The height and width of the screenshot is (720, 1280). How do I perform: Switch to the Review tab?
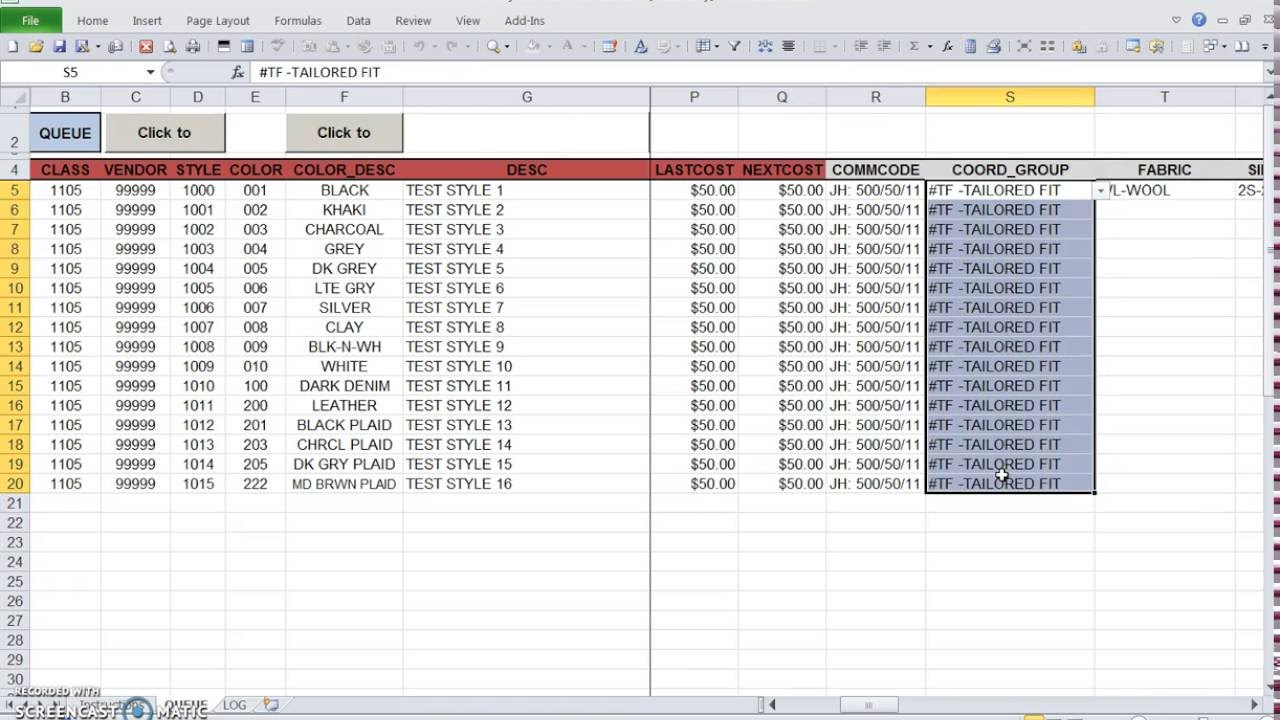[x=413, y=20]
